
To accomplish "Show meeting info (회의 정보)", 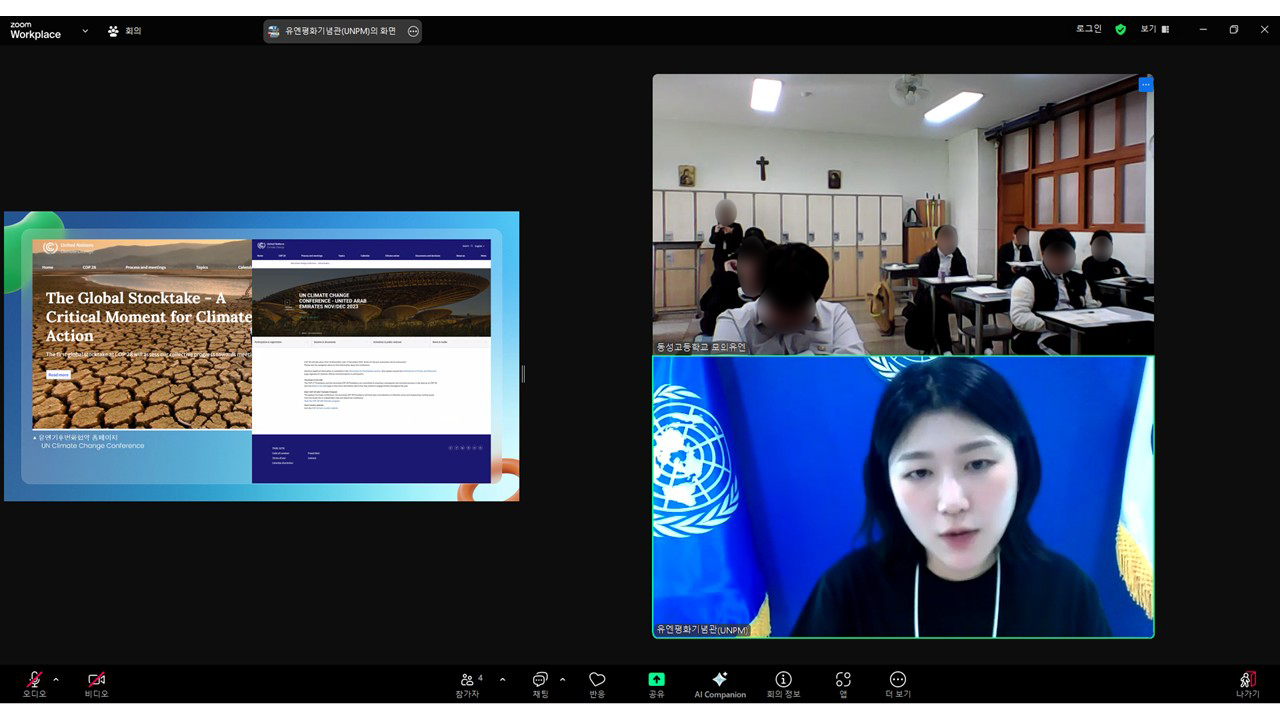I will click(783, 681).
